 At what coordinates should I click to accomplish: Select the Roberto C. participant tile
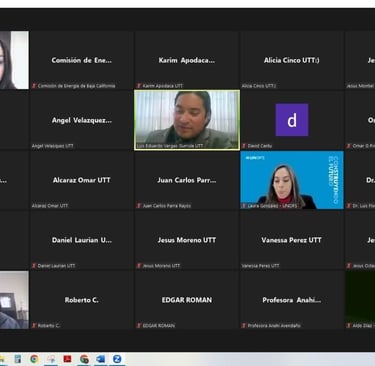[x=82, y=300]
